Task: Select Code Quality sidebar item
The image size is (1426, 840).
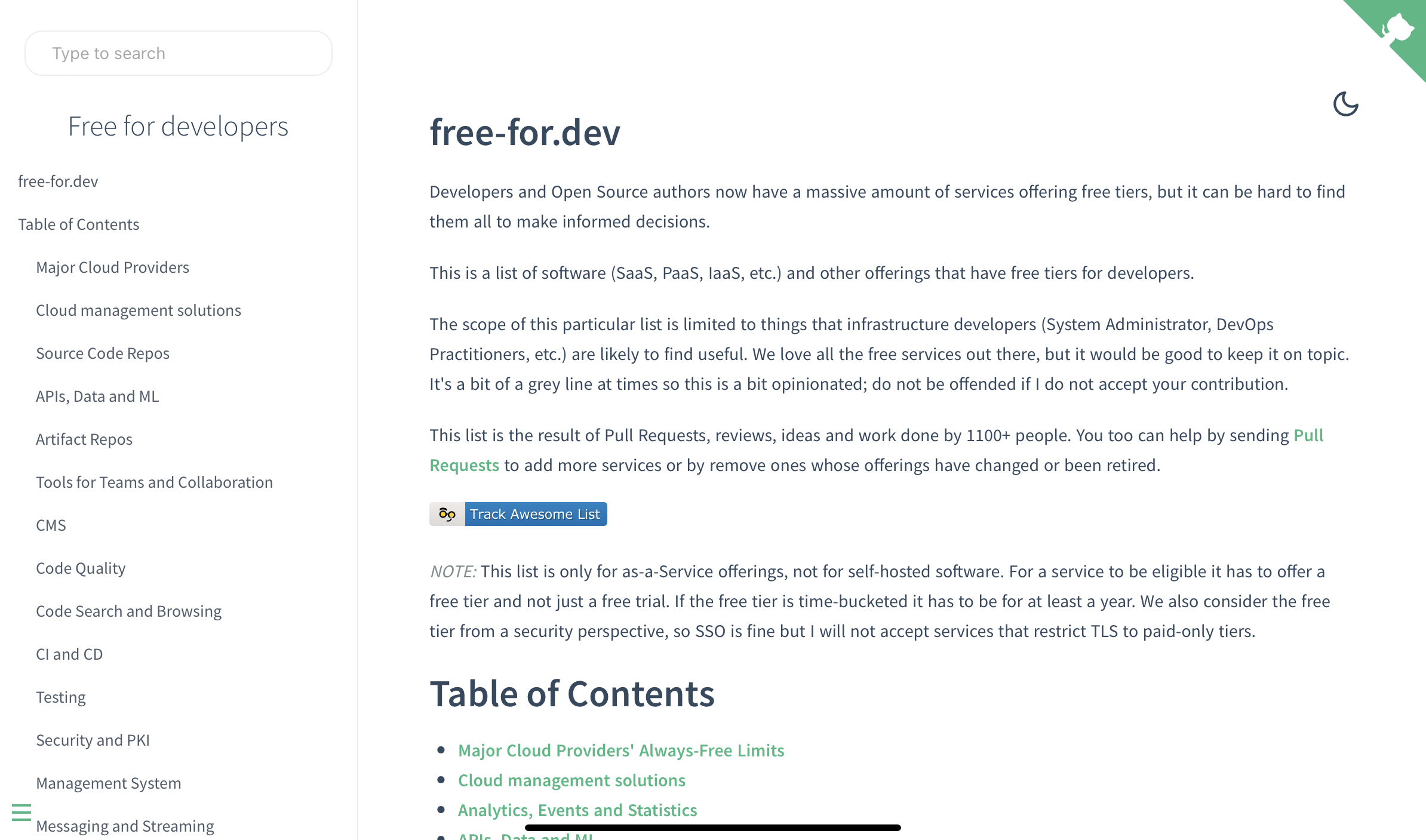Action: click(x=81, y=567)
